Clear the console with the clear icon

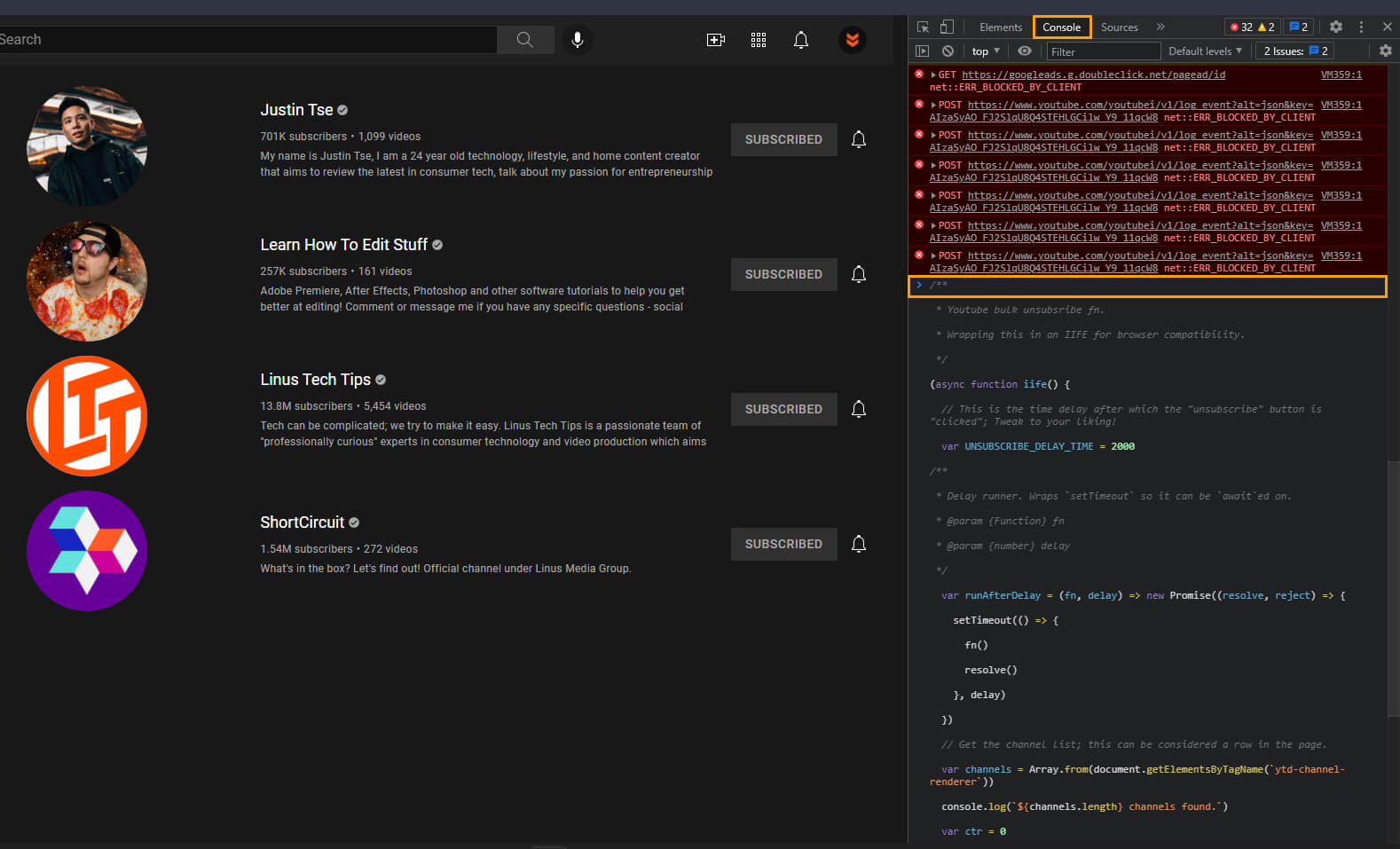(x=948, y=51)
